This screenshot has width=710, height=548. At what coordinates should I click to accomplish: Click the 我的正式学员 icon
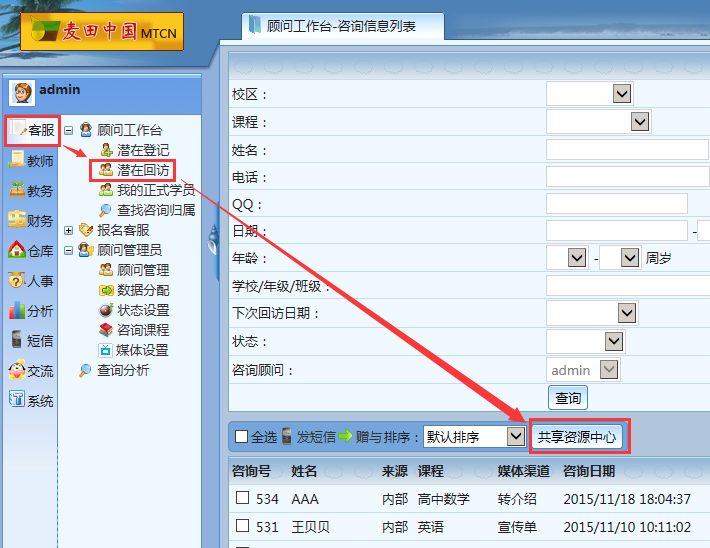coord(106,190)
